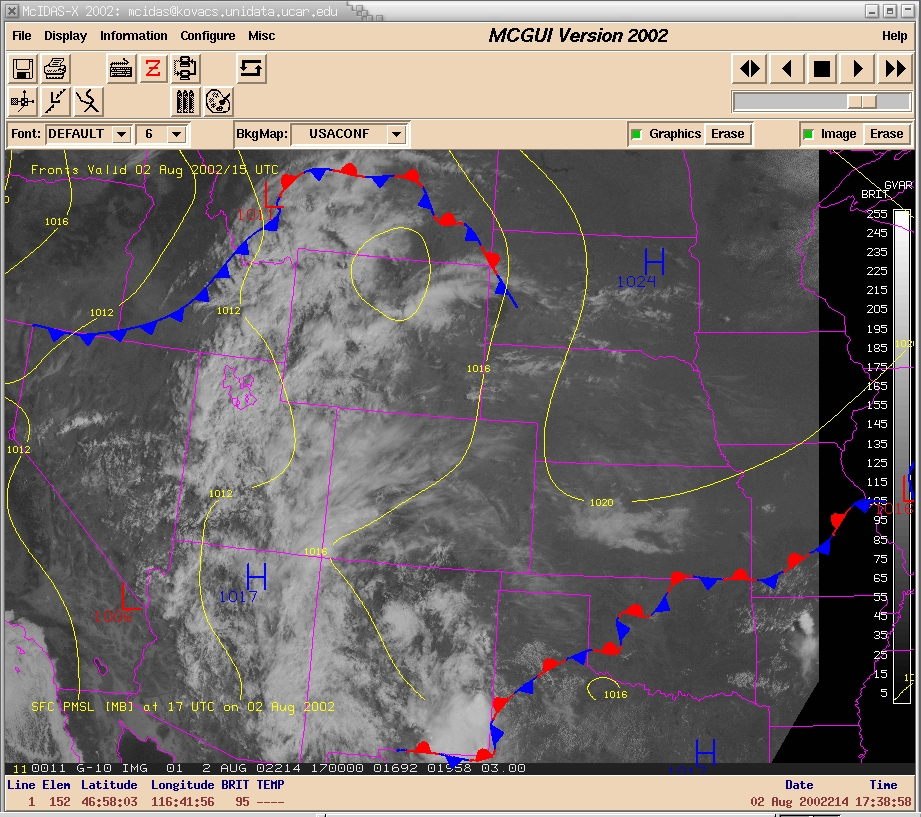This screenshot has width=921, height=817.
Task: Erase the graphics layer
Action: tap(727, 134)
